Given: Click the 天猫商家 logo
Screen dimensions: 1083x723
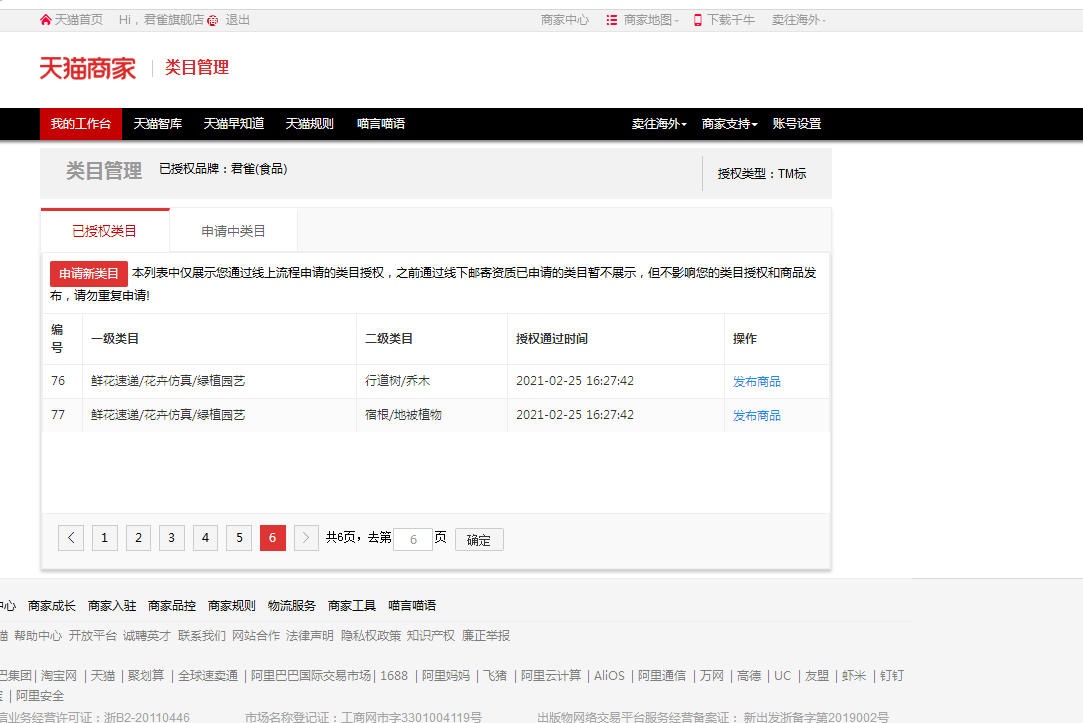Looking at the screenshot, I should tap(88, 68).
